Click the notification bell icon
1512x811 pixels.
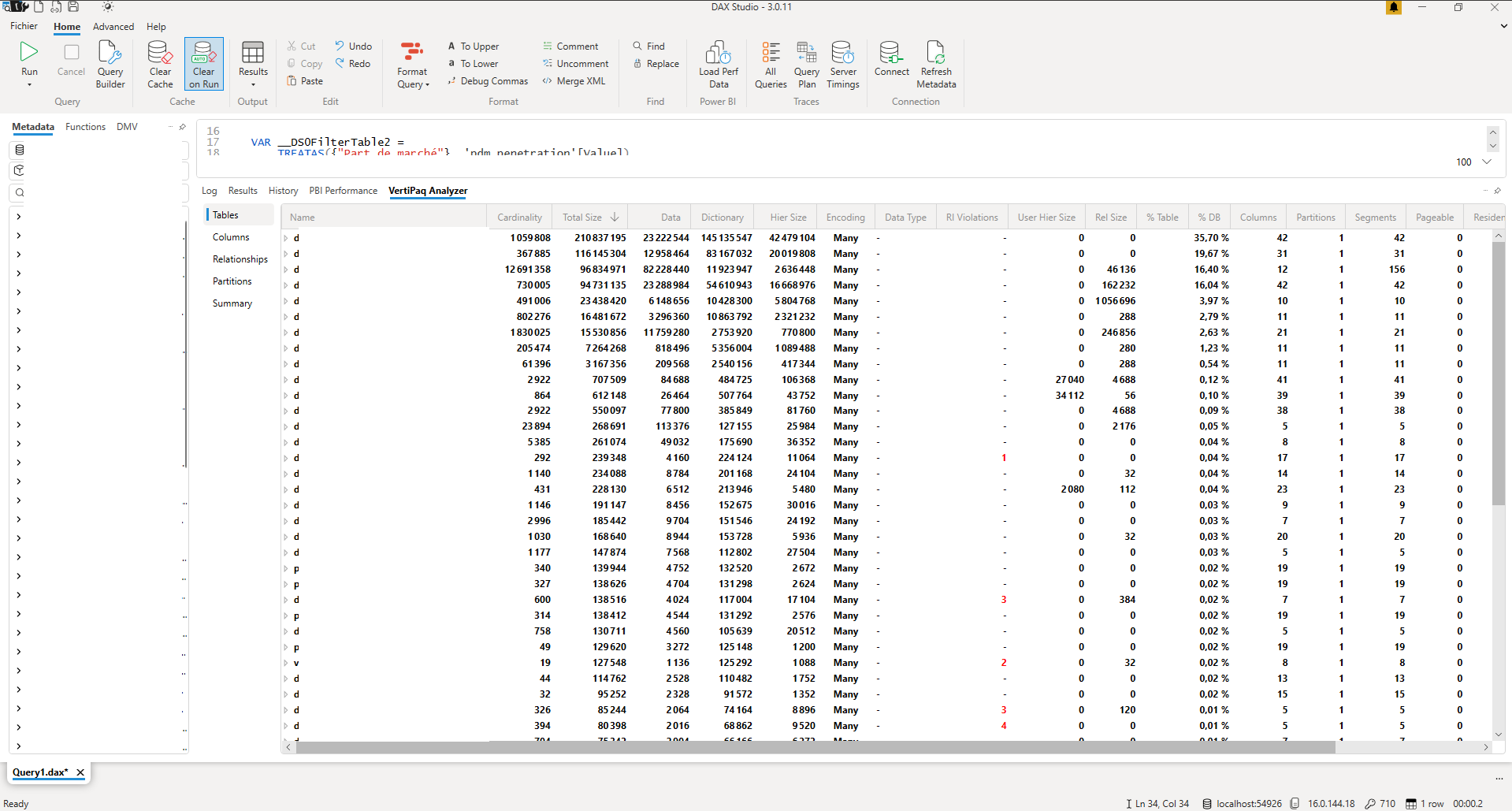coord(1394,7)
